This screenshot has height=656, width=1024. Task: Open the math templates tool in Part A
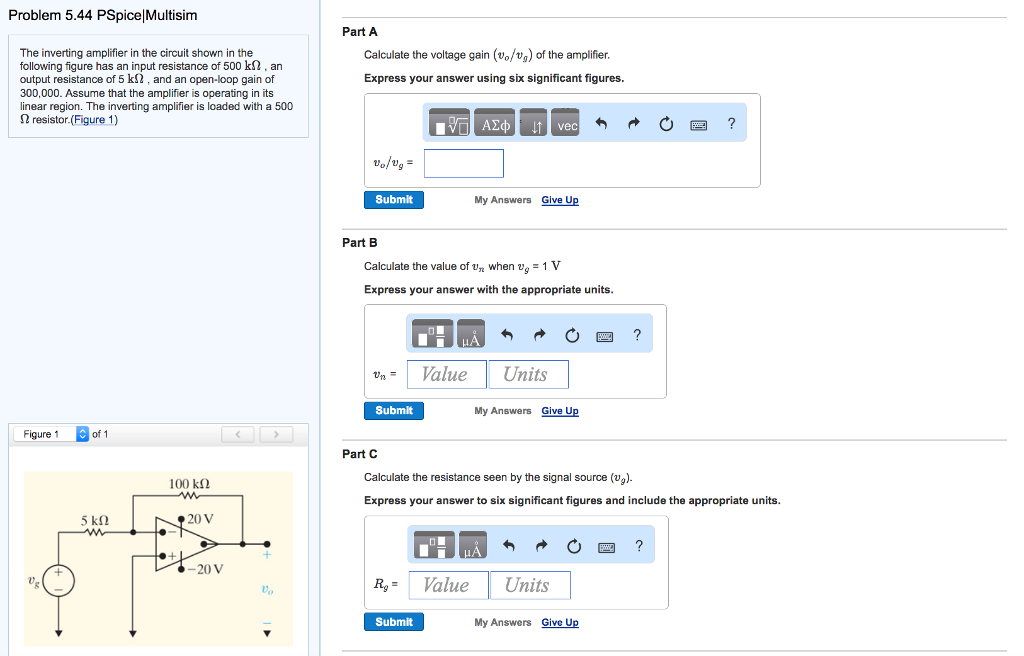449,123
